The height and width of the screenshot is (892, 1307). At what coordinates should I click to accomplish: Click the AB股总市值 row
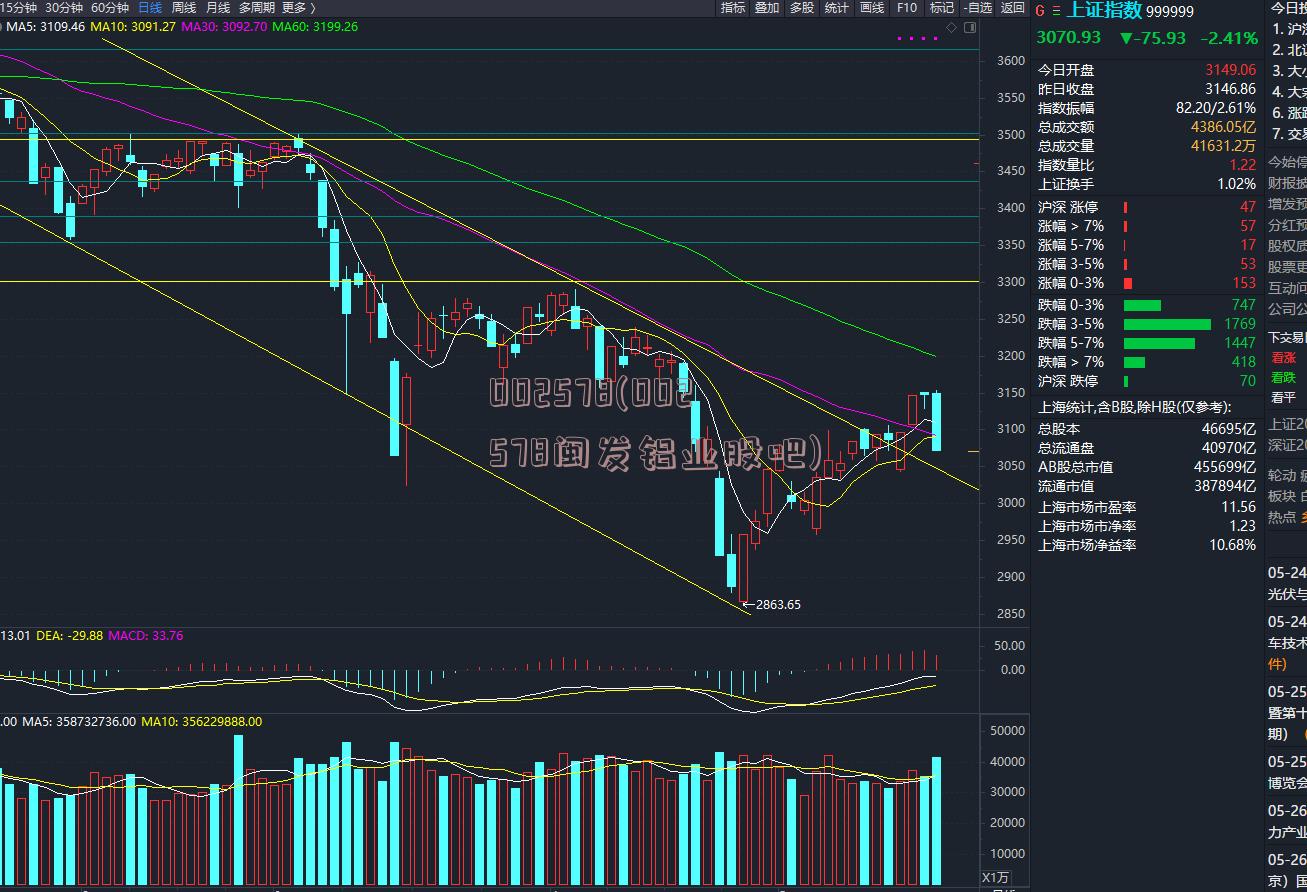click(x=1147, y=467)
